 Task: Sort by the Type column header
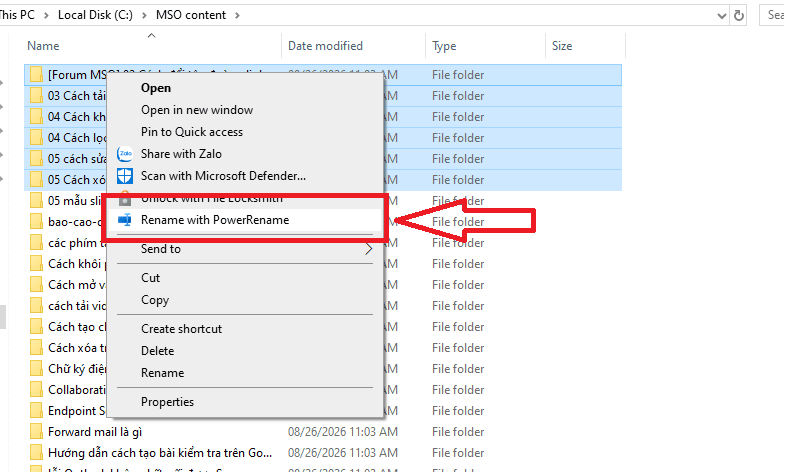tap(444, 46)
